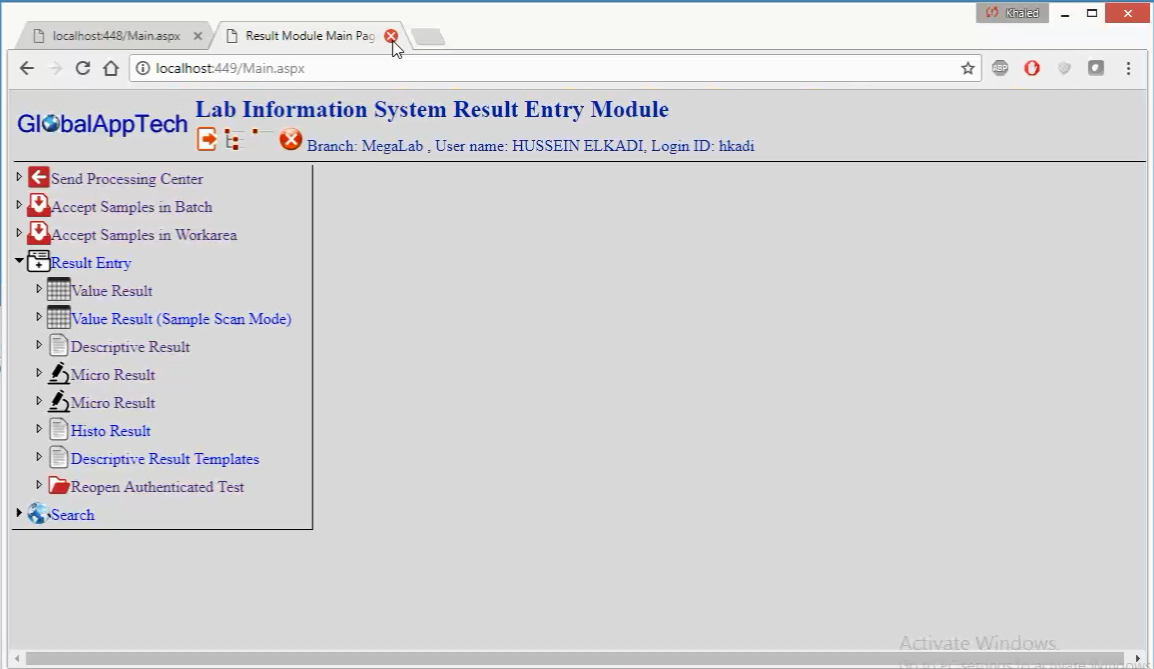Image resolution: width=1154 pixels, height=669 pixels.
Task: Close the localhost:448 tab
Action: 197,36
